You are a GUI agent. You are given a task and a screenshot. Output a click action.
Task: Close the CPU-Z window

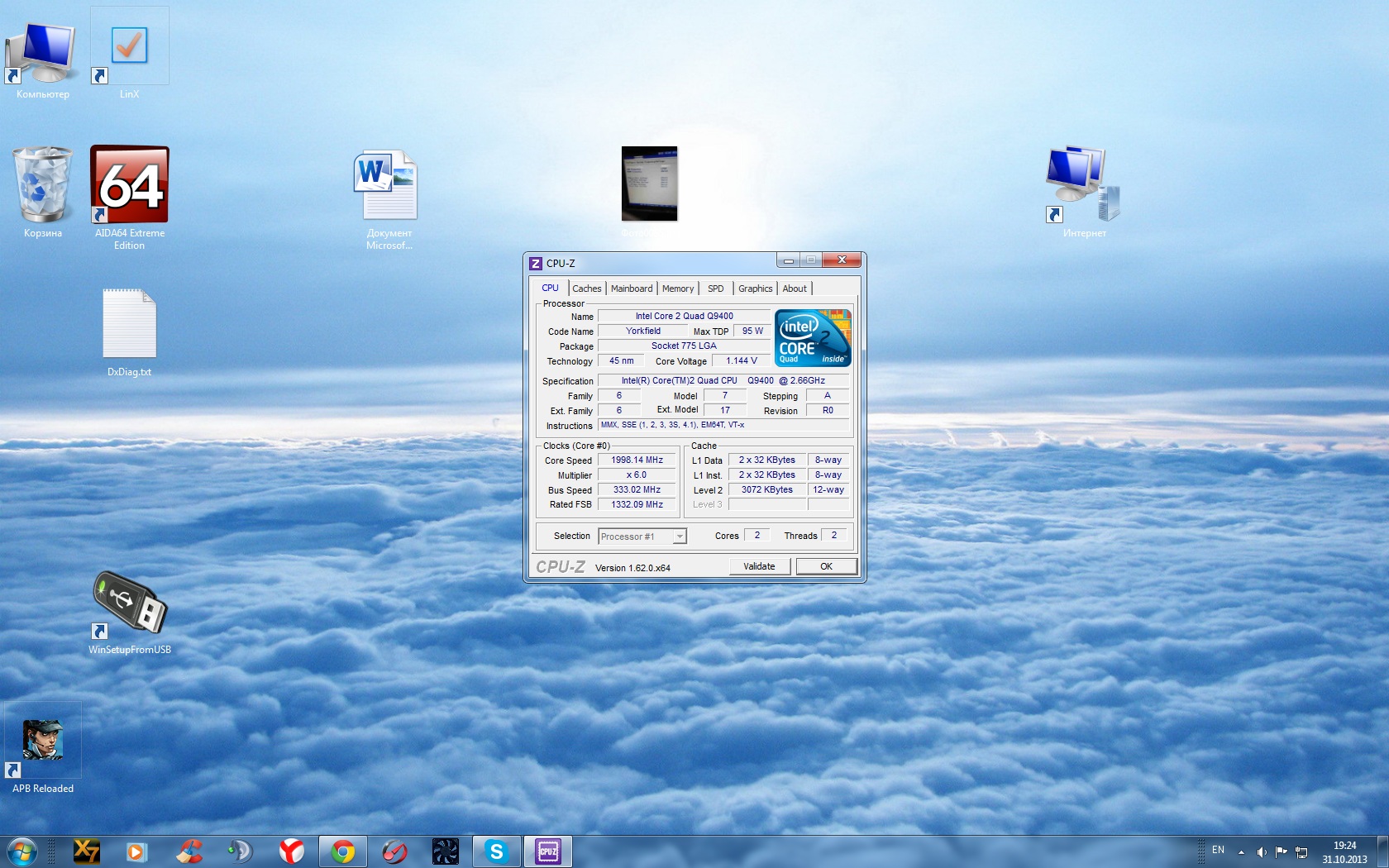pyautogui.click(x=842, y=260)
